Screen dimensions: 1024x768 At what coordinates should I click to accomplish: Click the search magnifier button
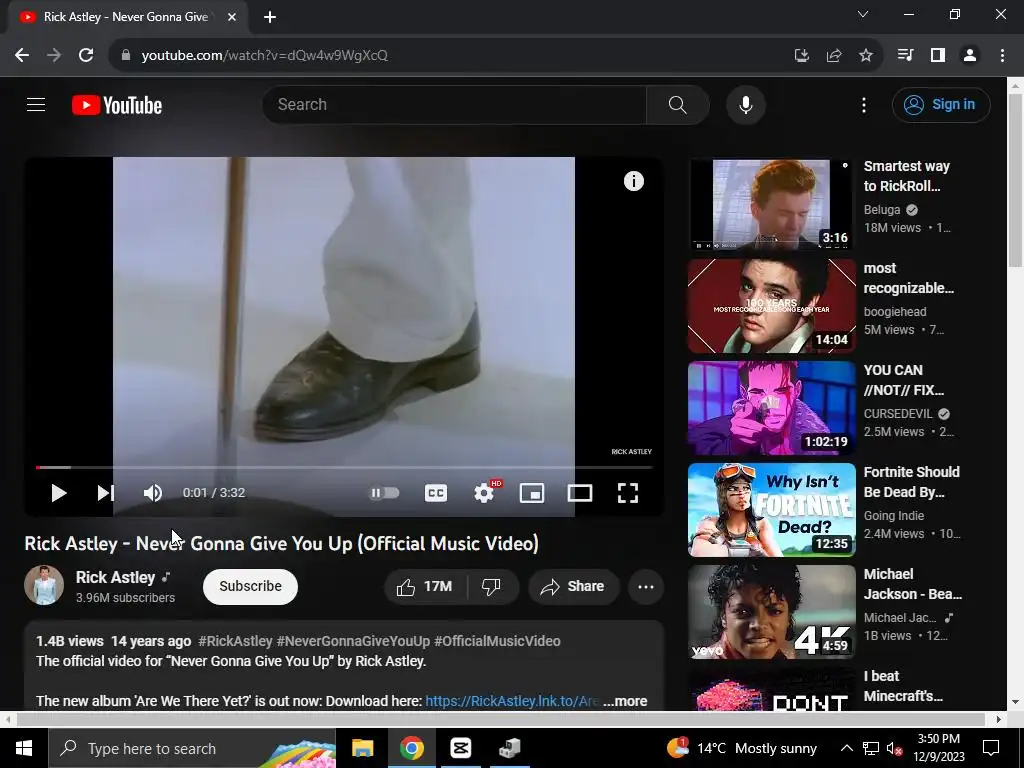pyautogui.click(x=678, y=104)
